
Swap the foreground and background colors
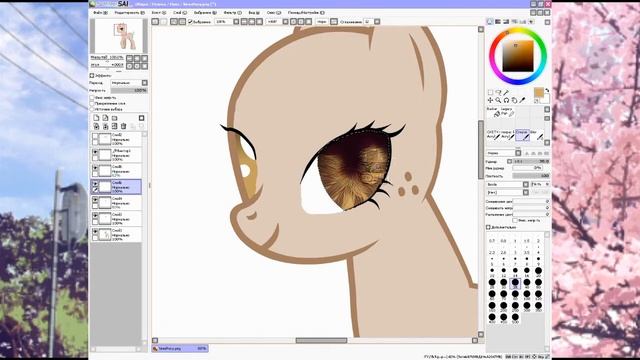pyautogui.click(x=547, y=90)
